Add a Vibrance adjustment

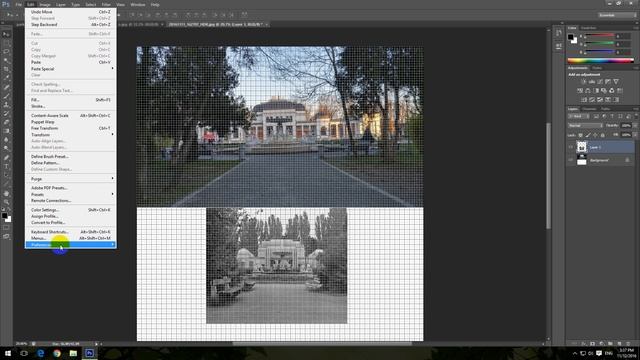(616, 82)
